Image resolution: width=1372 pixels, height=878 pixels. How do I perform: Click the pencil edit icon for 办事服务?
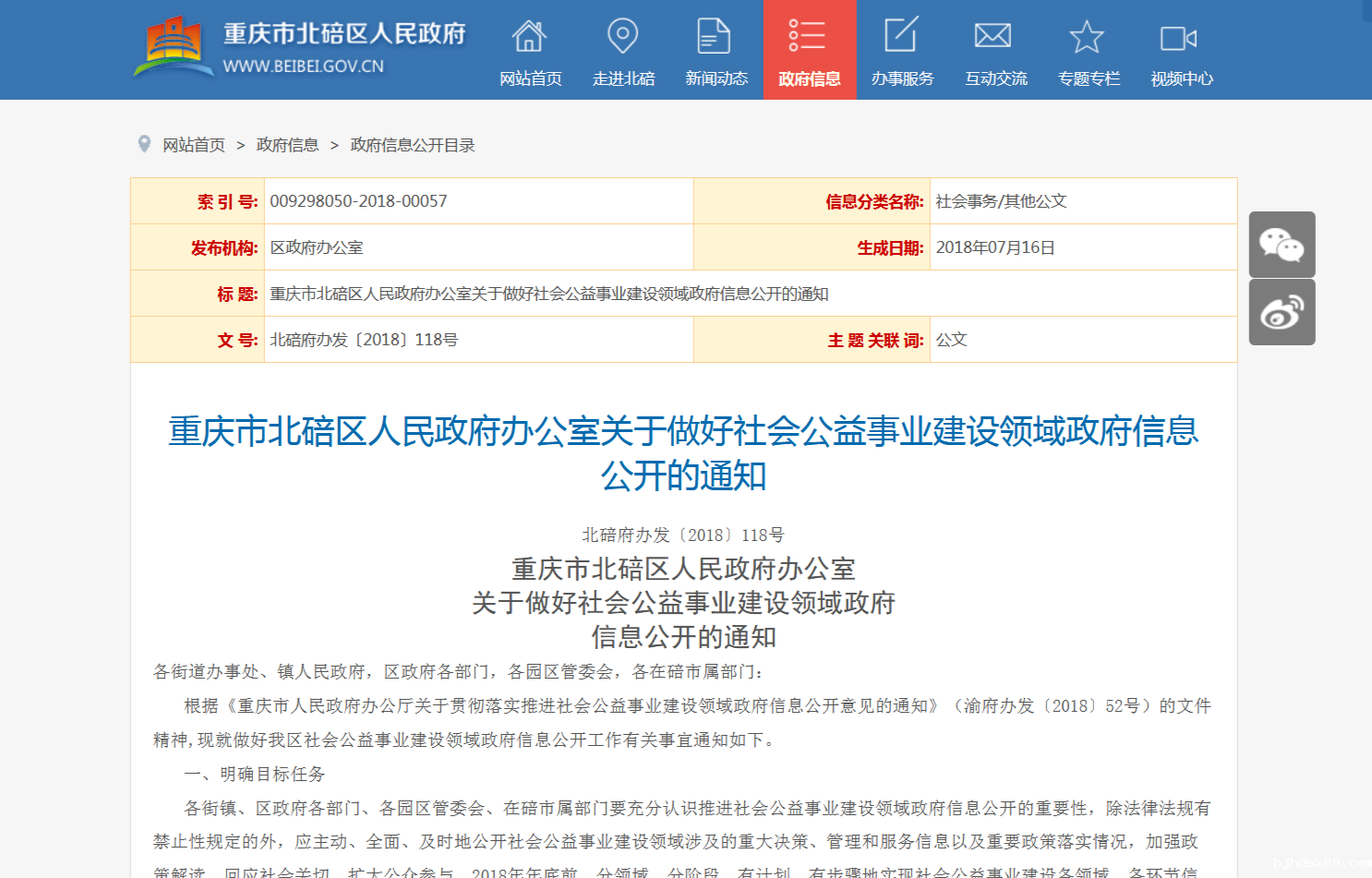(901, 36)
